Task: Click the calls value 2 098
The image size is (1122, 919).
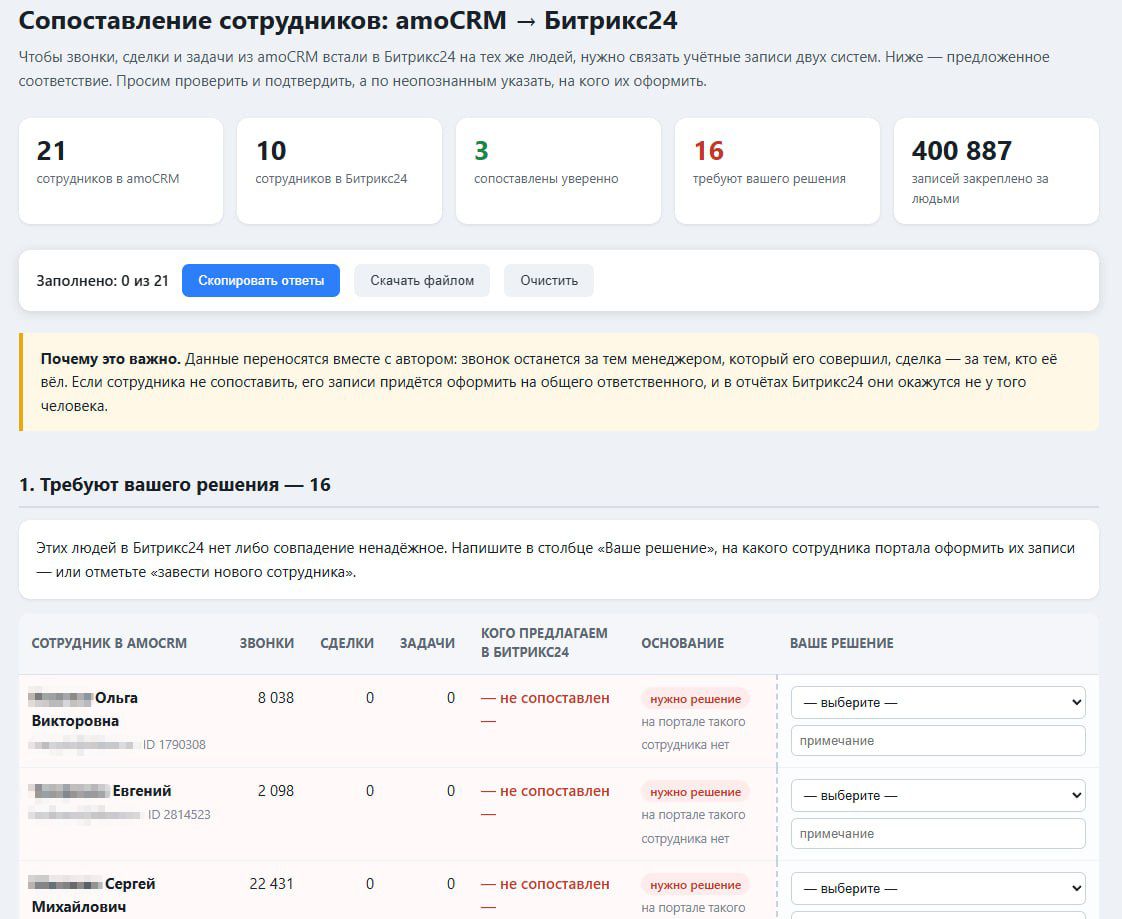Action: 275,791
